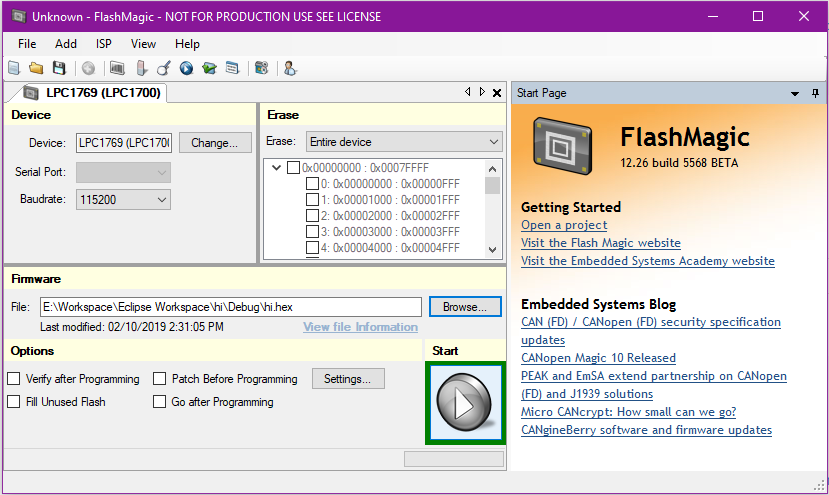The image size is (829, 495).
Task: Toggle Fill Unused Flash checkbox
Action: 14,402
